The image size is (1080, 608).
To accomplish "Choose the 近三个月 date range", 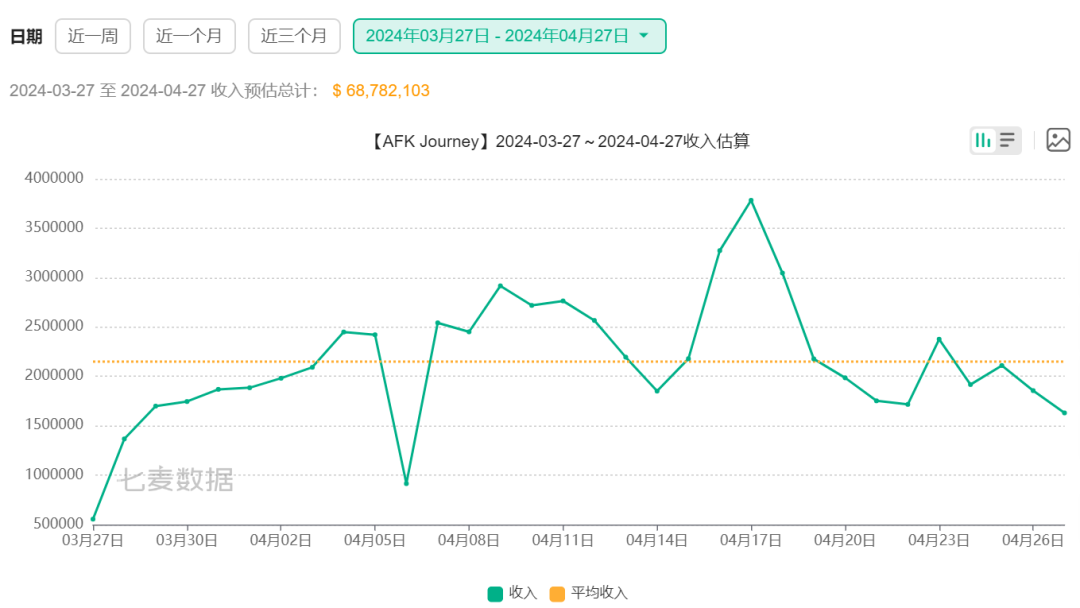I will tap(294, 36).
